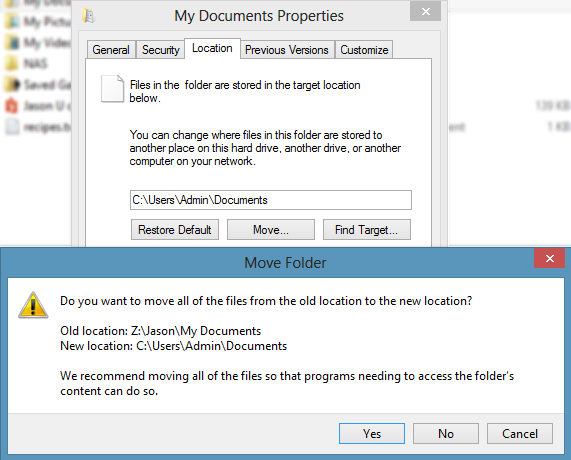Select the Location tab
The width and height of the screenshot is (571, 460).
tap(212, 48)
